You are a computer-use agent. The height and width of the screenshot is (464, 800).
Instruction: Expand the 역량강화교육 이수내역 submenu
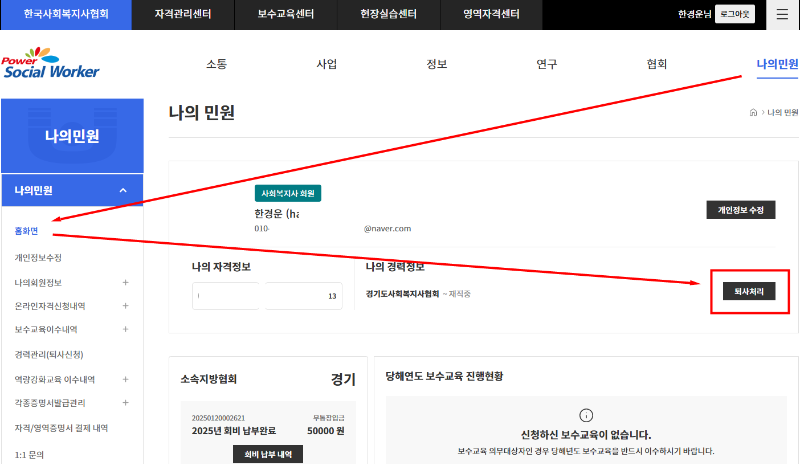[x=125, y=379]
